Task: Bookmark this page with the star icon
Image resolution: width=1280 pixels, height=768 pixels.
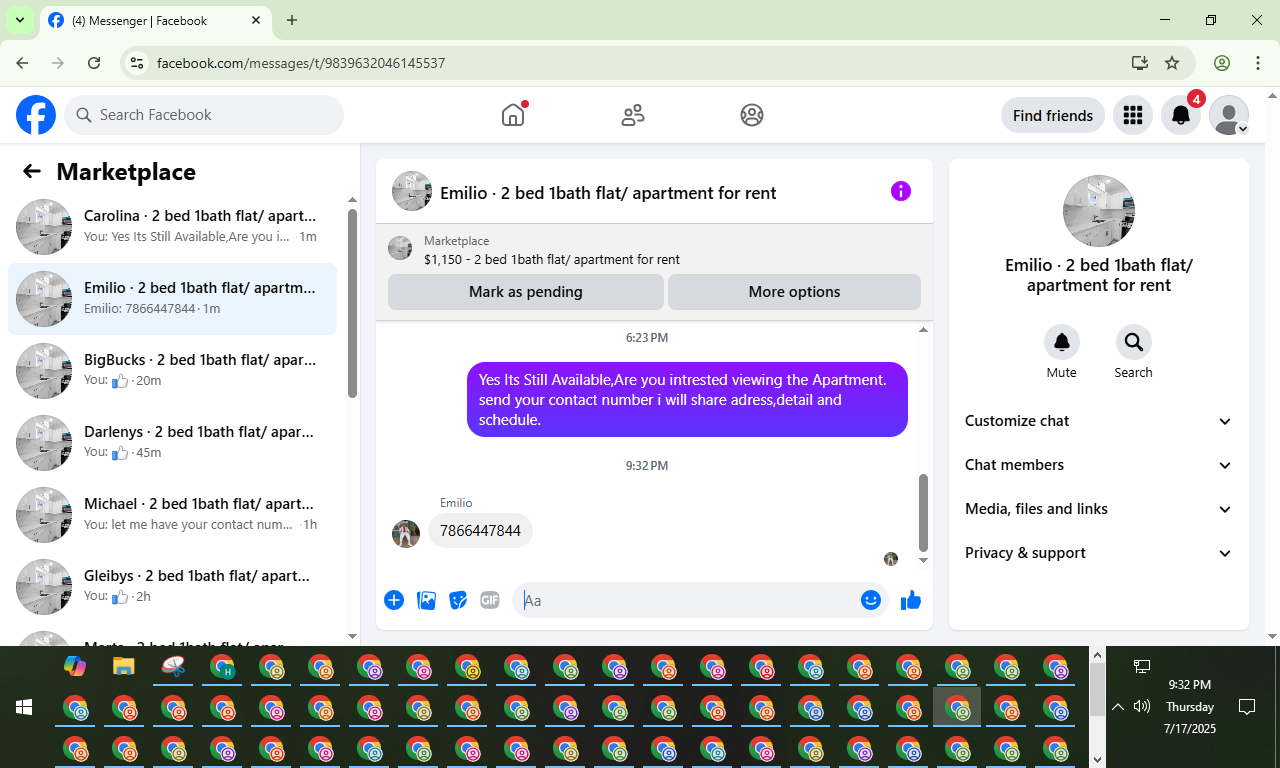Action: point(1172,63)
